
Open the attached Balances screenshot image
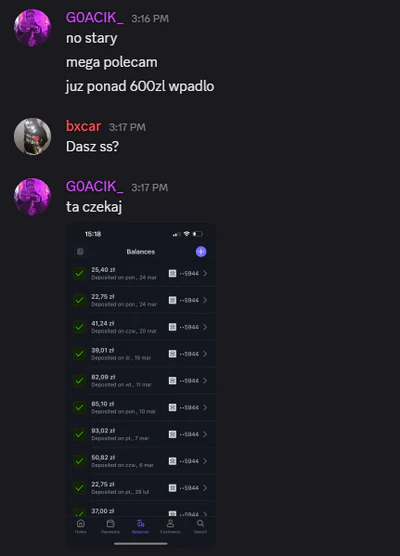[141, 385]
